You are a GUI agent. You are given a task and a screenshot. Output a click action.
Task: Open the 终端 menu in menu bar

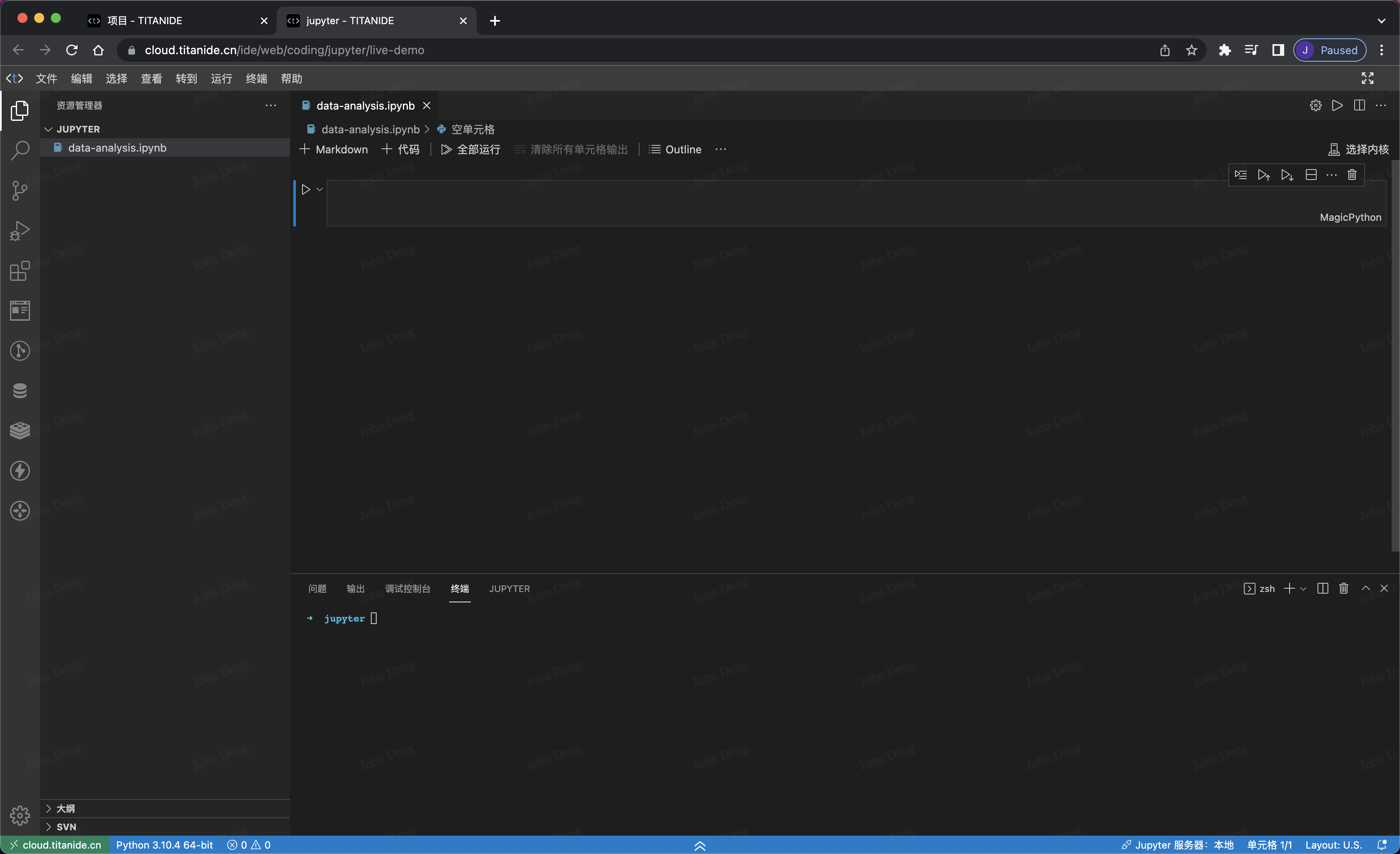point(256,78)
